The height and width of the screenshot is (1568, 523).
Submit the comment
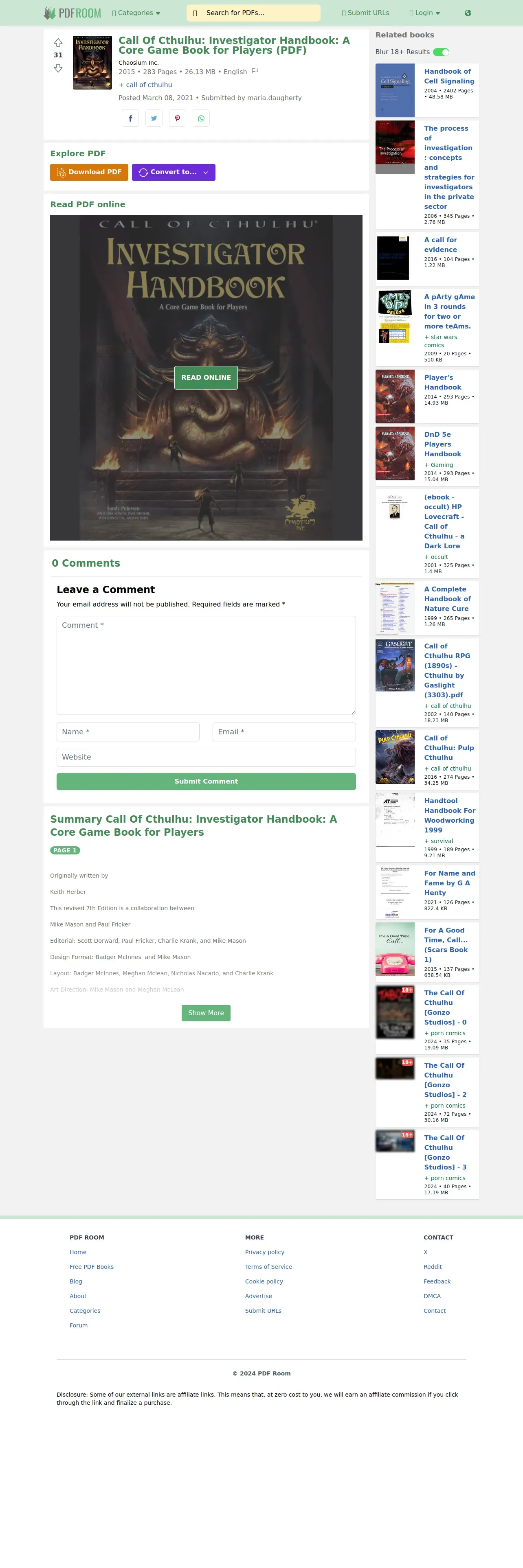(x=206, y=782)
